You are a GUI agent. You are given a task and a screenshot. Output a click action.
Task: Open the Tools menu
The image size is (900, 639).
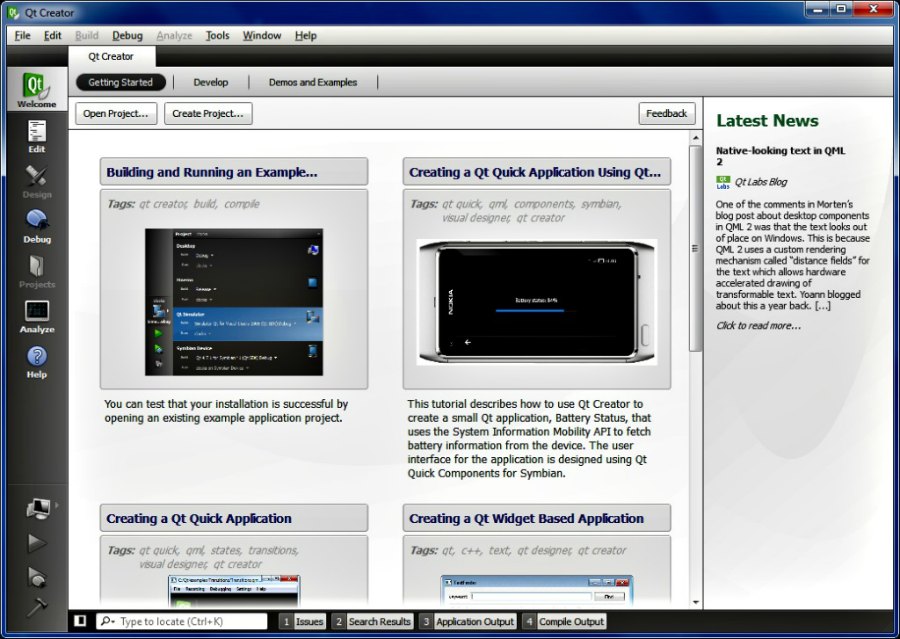pos(218,36)
